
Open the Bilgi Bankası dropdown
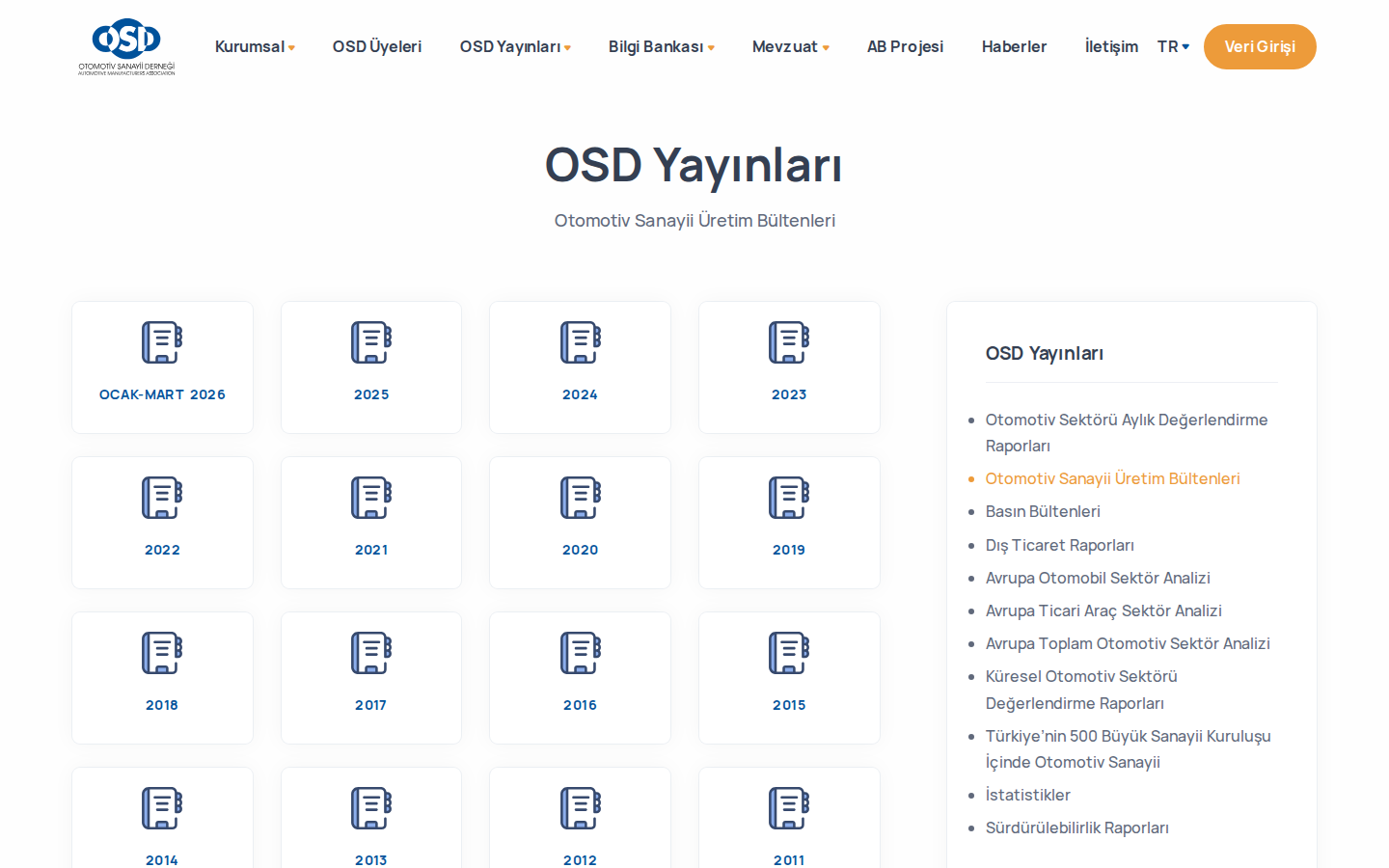[x=661, y=46]
